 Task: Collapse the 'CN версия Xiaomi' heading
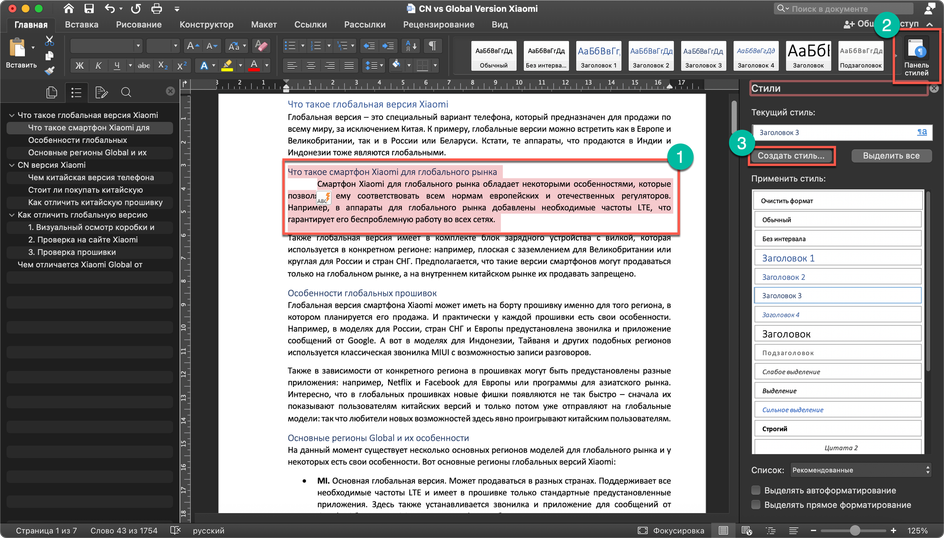pyautogui.click(x=11, y=165)
